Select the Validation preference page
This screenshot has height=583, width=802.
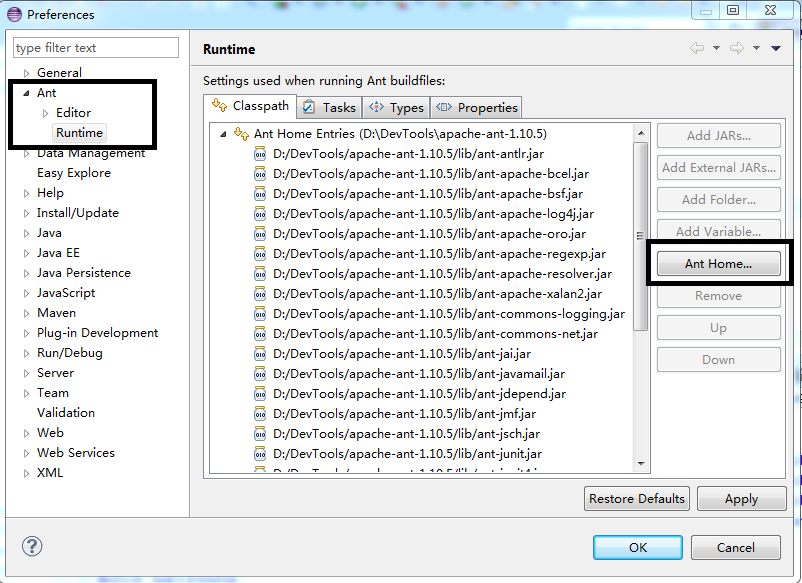66,413
